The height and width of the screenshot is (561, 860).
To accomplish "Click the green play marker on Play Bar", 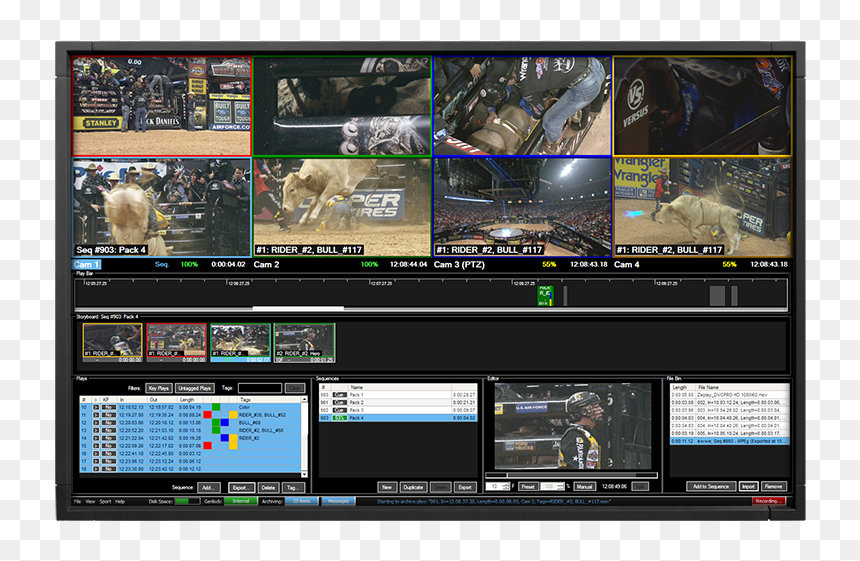I will point(545,296).
